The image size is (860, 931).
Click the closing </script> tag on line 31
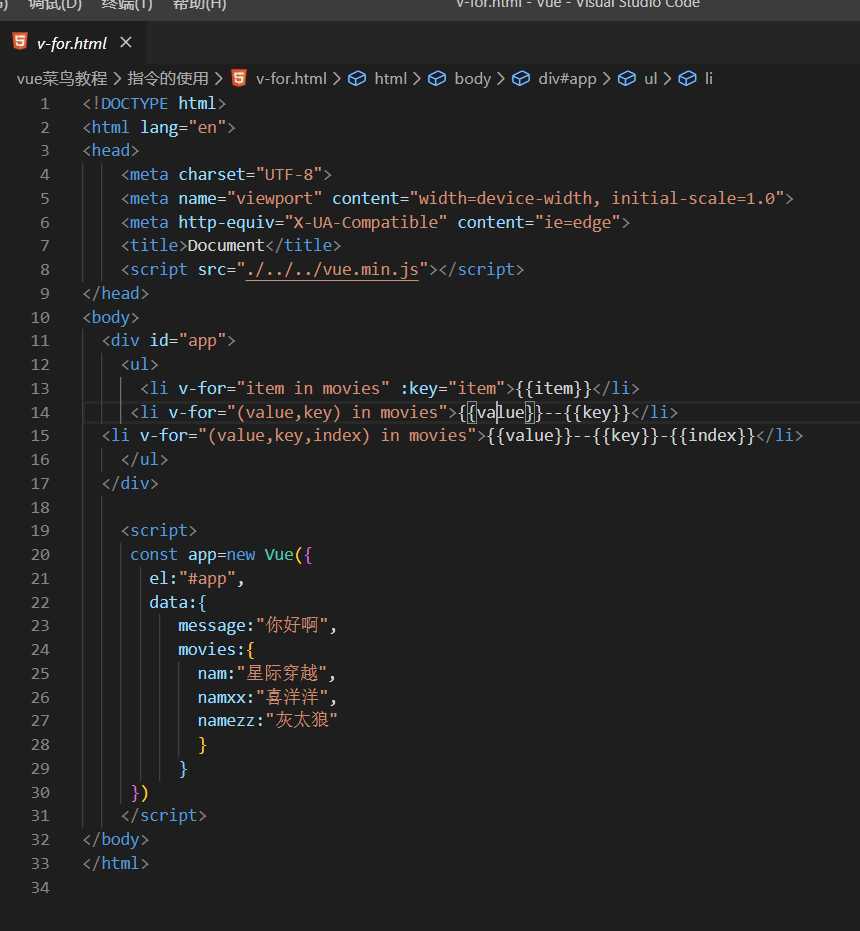tap(163, 816)
